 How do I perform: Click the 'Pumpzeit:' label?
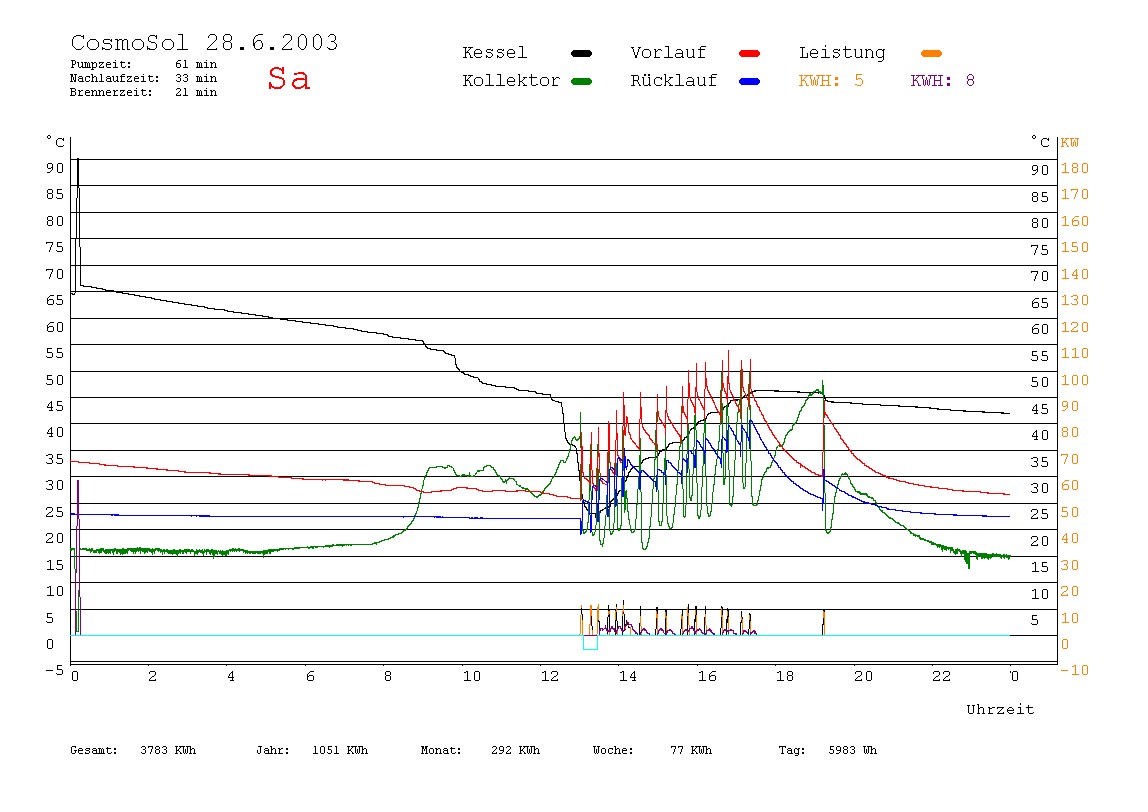(x=100, y=64)
